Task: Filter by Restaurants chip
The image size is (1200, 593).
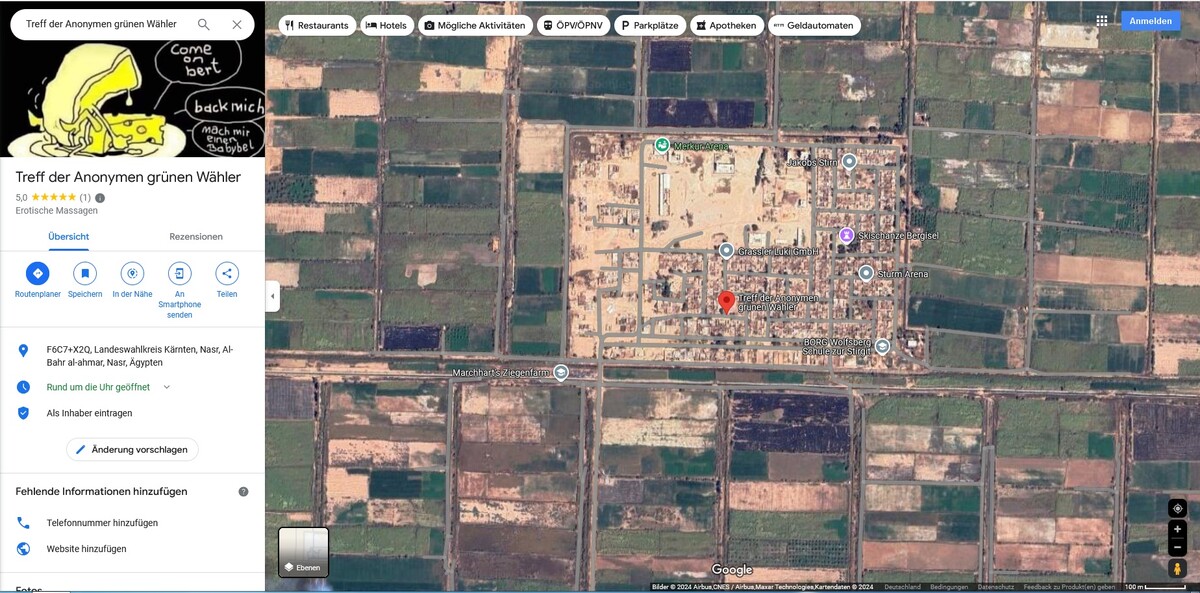Action: [317, 25]
